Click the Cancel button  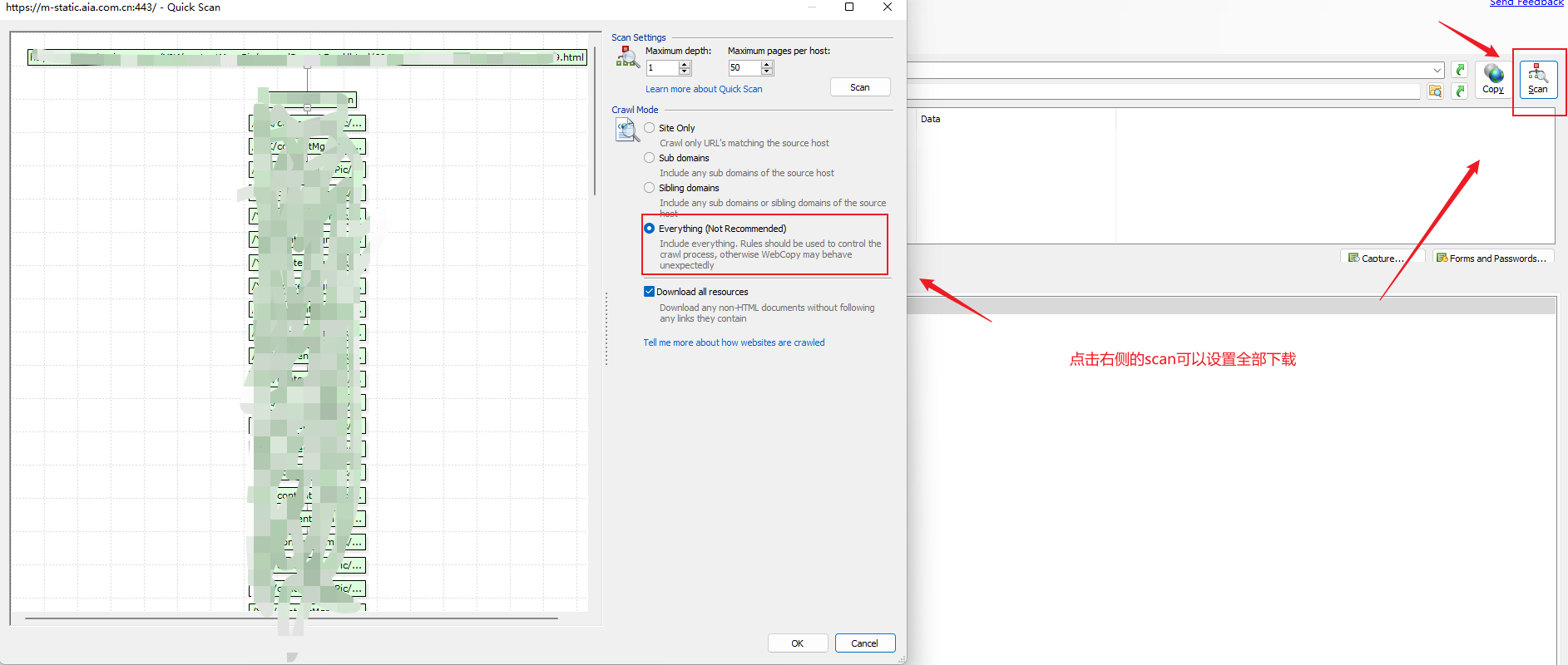(864, 643)
